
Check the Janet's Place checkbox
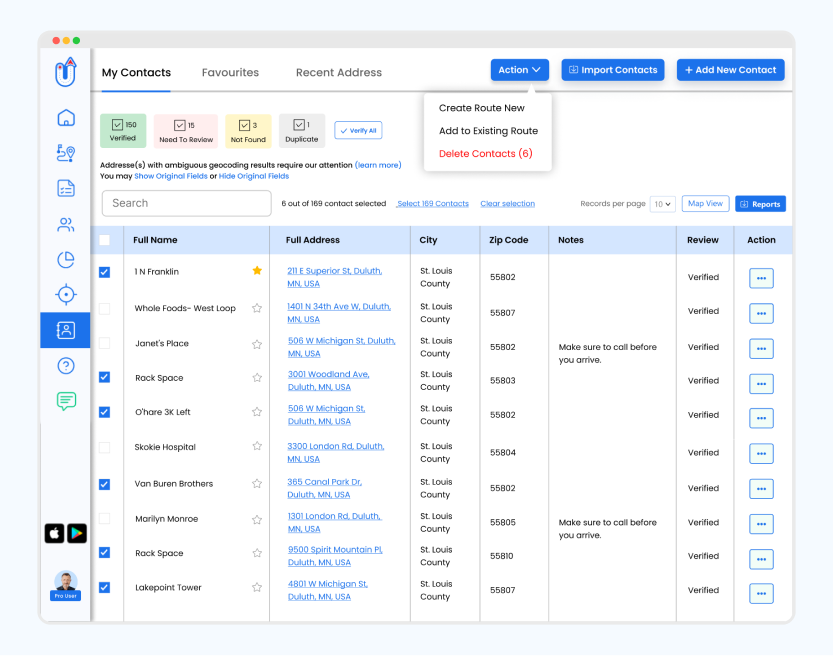point(105,344)
